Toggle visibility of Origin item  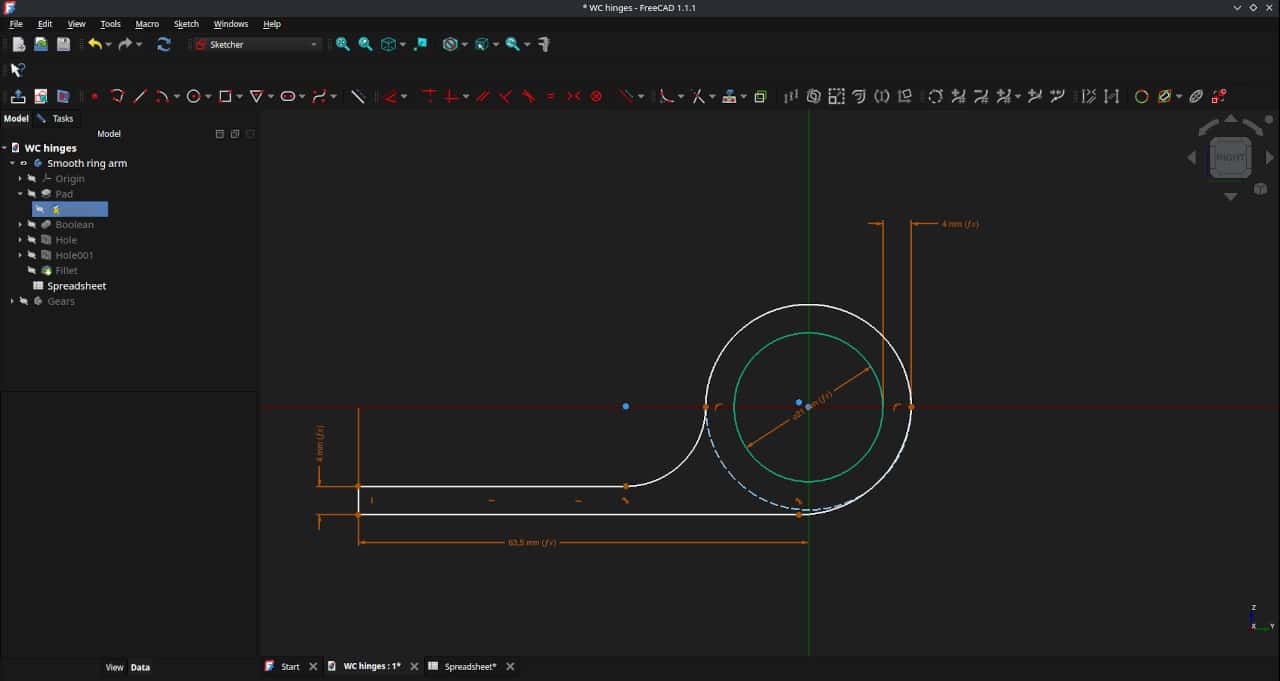tap(32, 179)
